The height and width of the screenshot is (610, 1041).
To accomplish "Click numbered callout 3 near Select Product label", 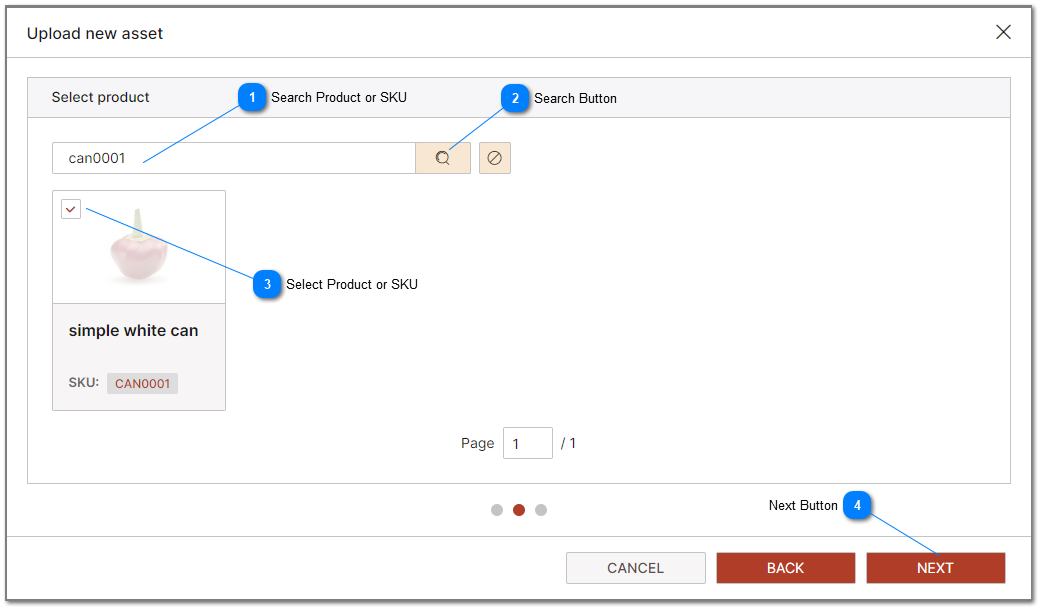I will (267, 285).
